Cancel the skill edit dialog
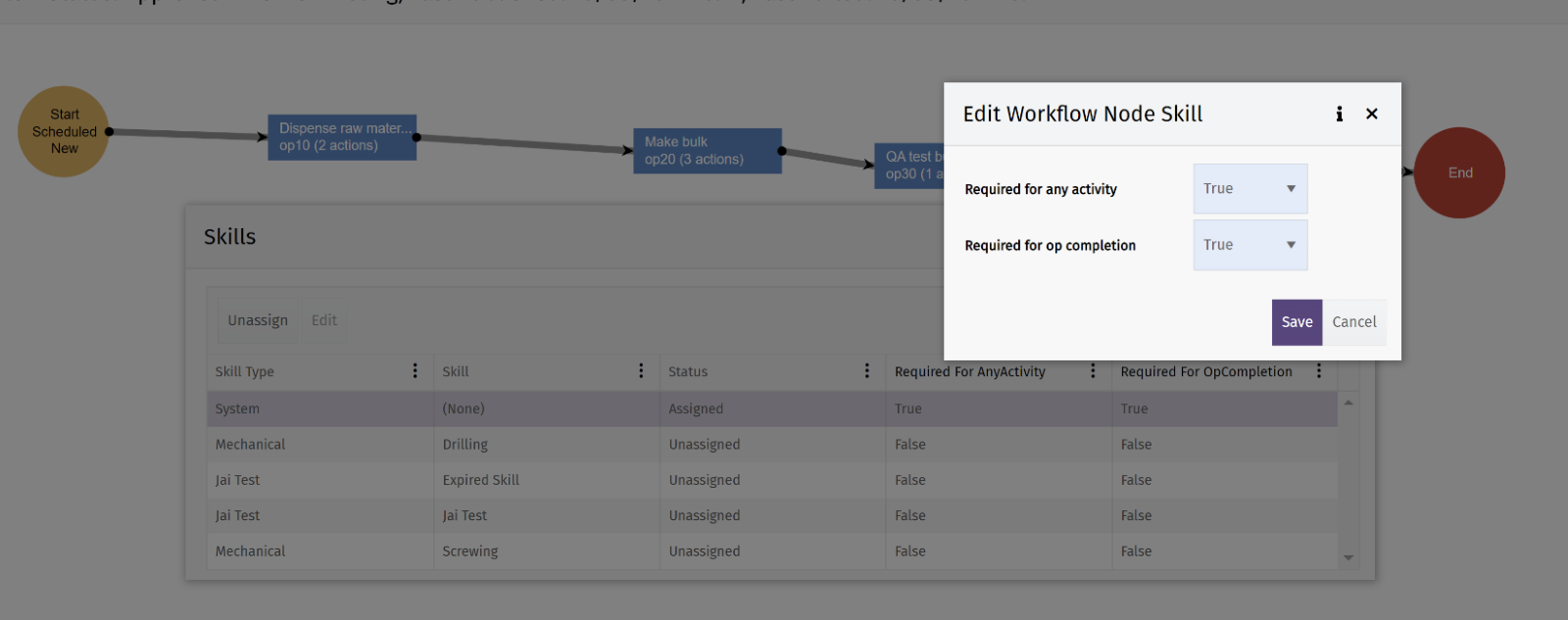Image resolution: width=1568 pixels, height=620 pixels. pos(1354,322)
